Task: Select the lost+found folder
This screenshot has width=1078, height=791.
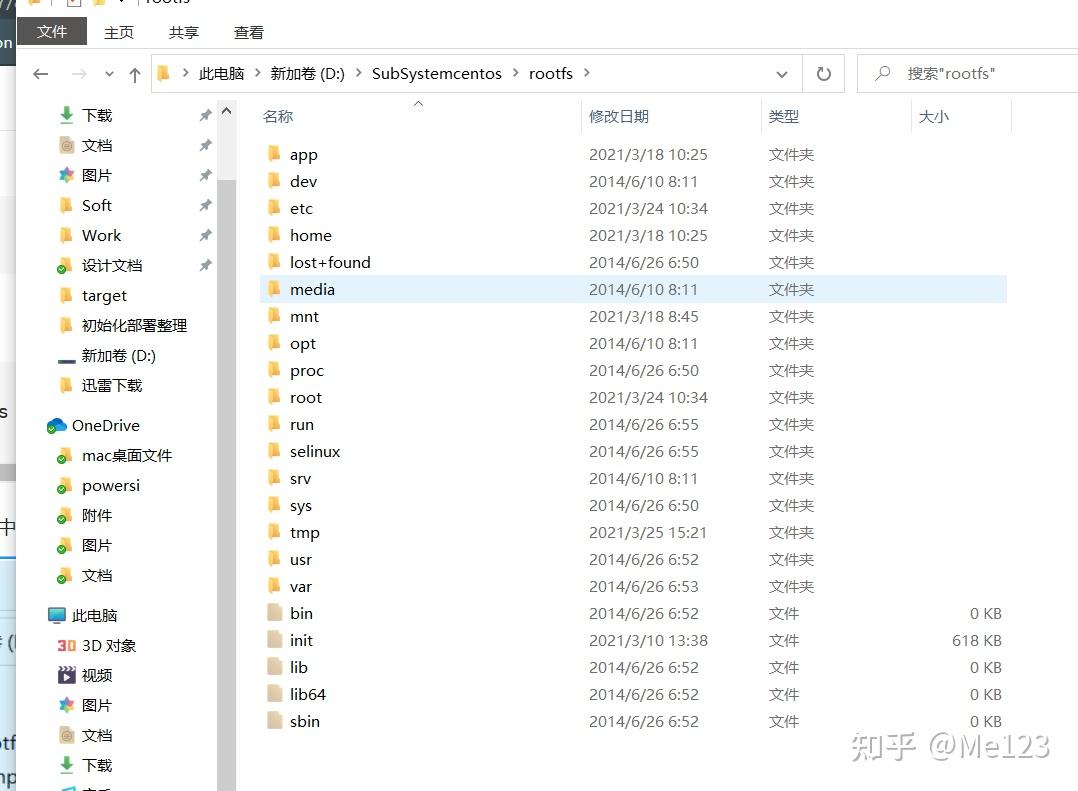Action: click(329, 262)
